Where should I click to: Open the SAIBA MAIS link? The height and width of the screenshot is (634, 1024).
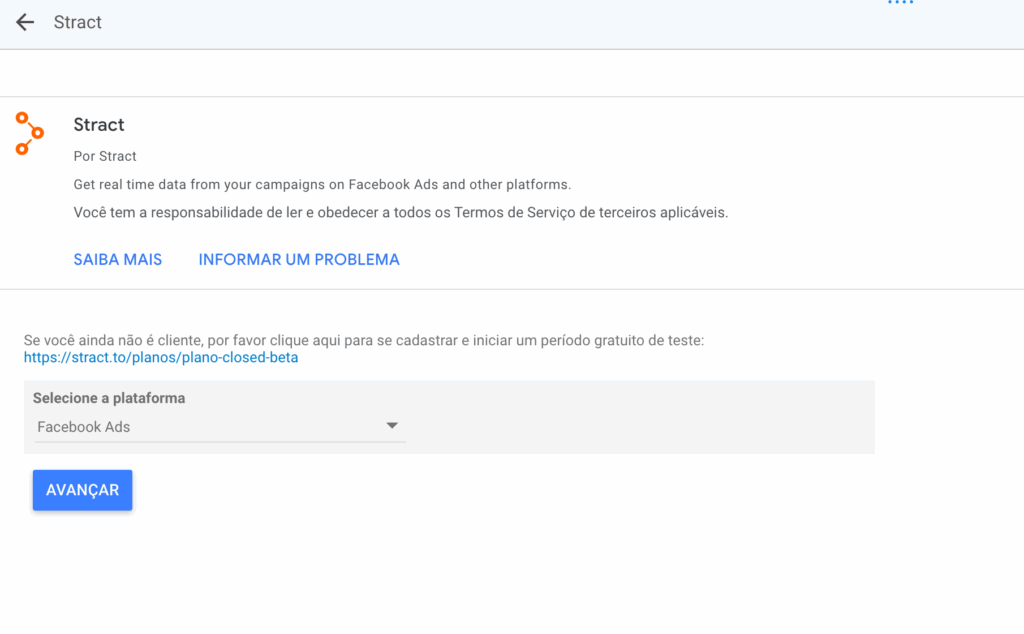tap(118, 259)
